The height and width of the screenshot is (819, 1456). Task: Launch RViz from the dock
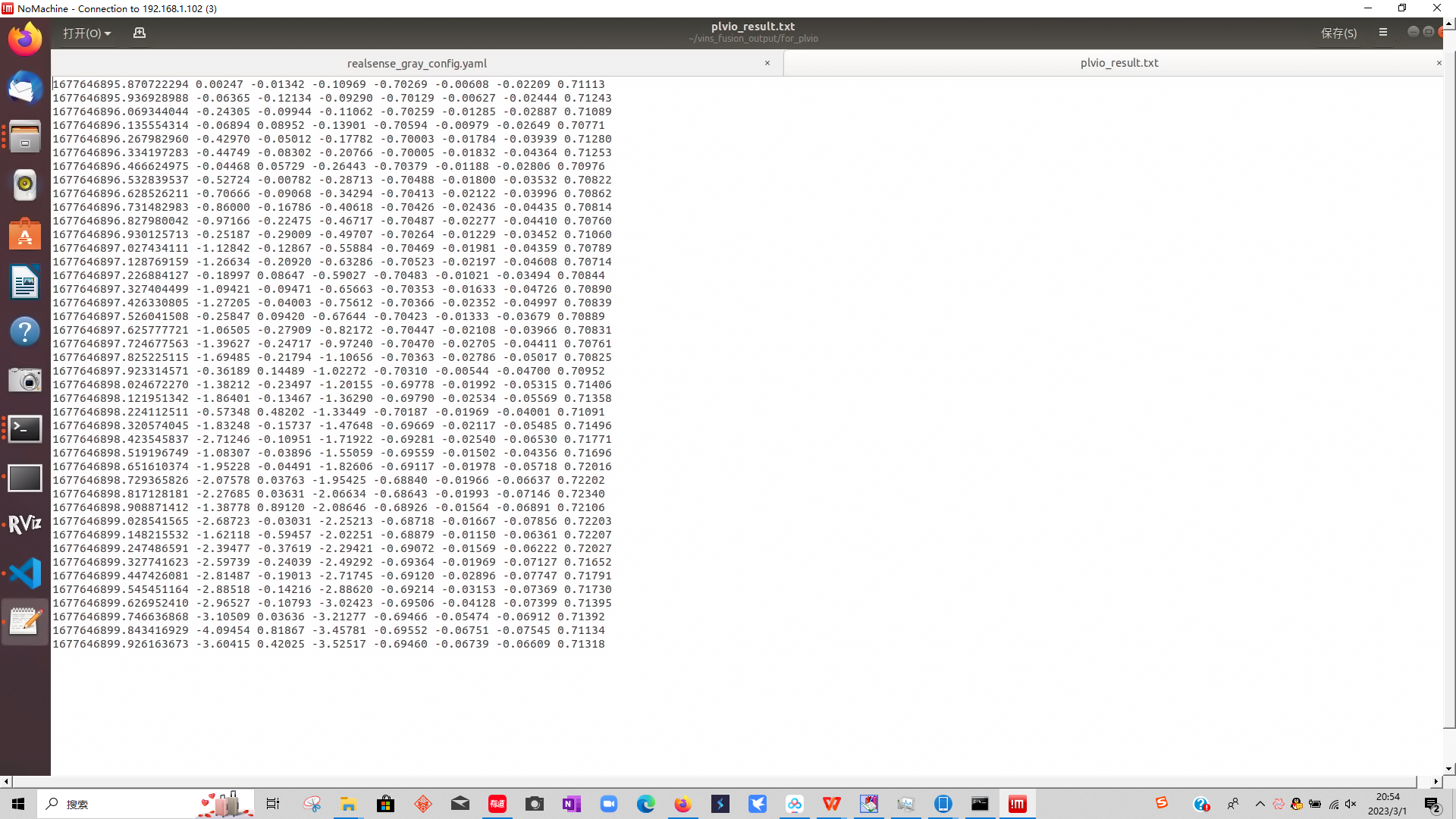point(25,524)
